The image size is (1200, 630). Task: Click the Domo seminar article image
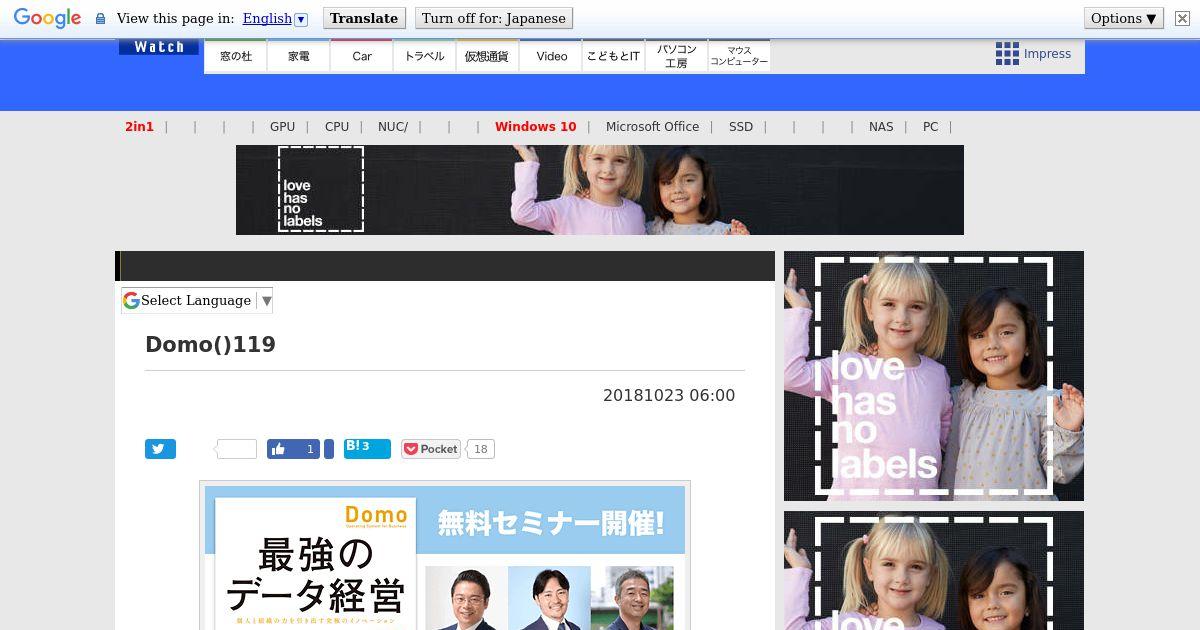point(445,557)
